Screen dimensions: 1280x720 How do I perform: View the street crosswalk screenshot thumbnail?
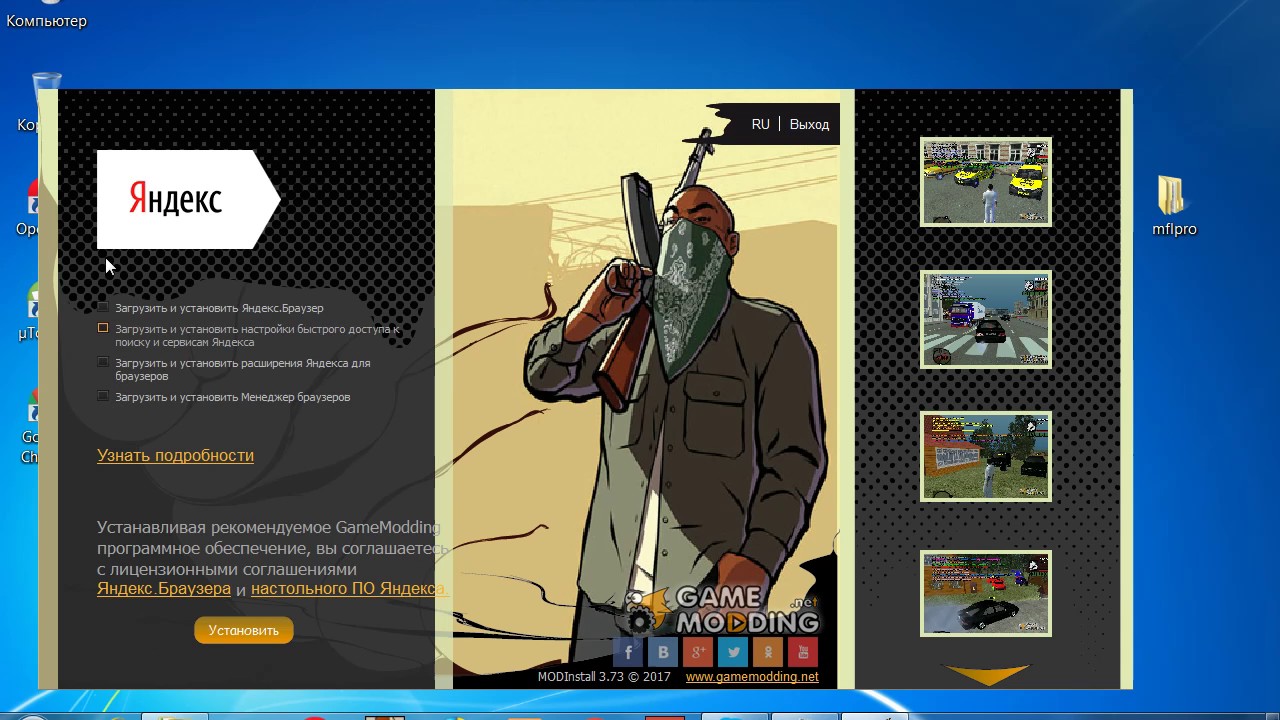[x=986, y=319]
